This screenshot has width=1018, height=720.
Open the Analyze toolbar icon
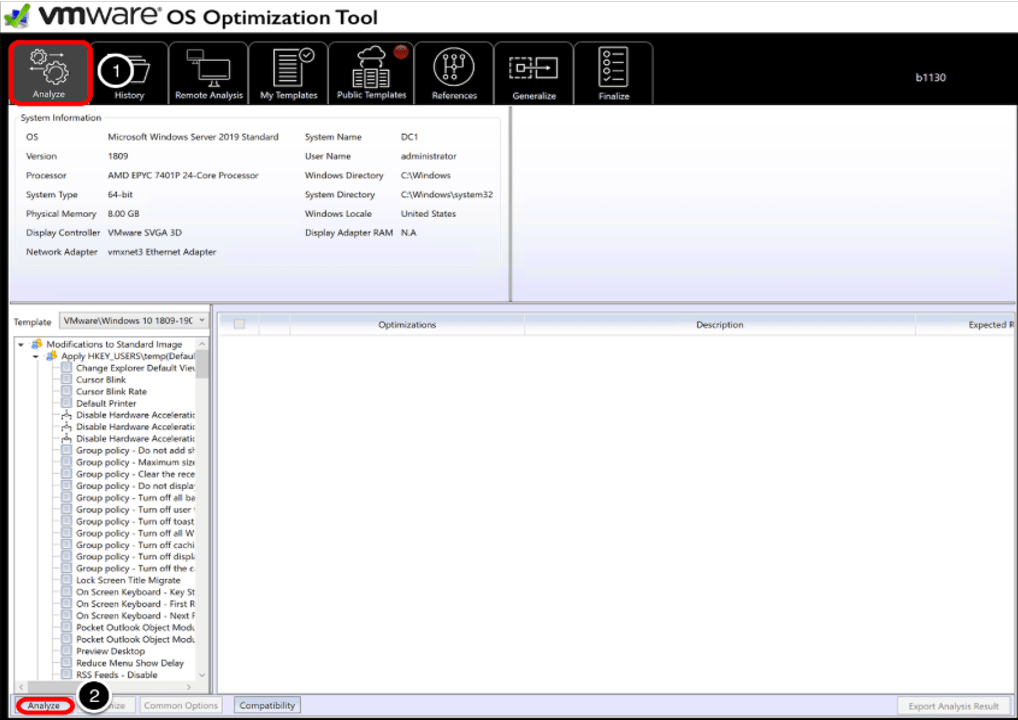(49, 73)
